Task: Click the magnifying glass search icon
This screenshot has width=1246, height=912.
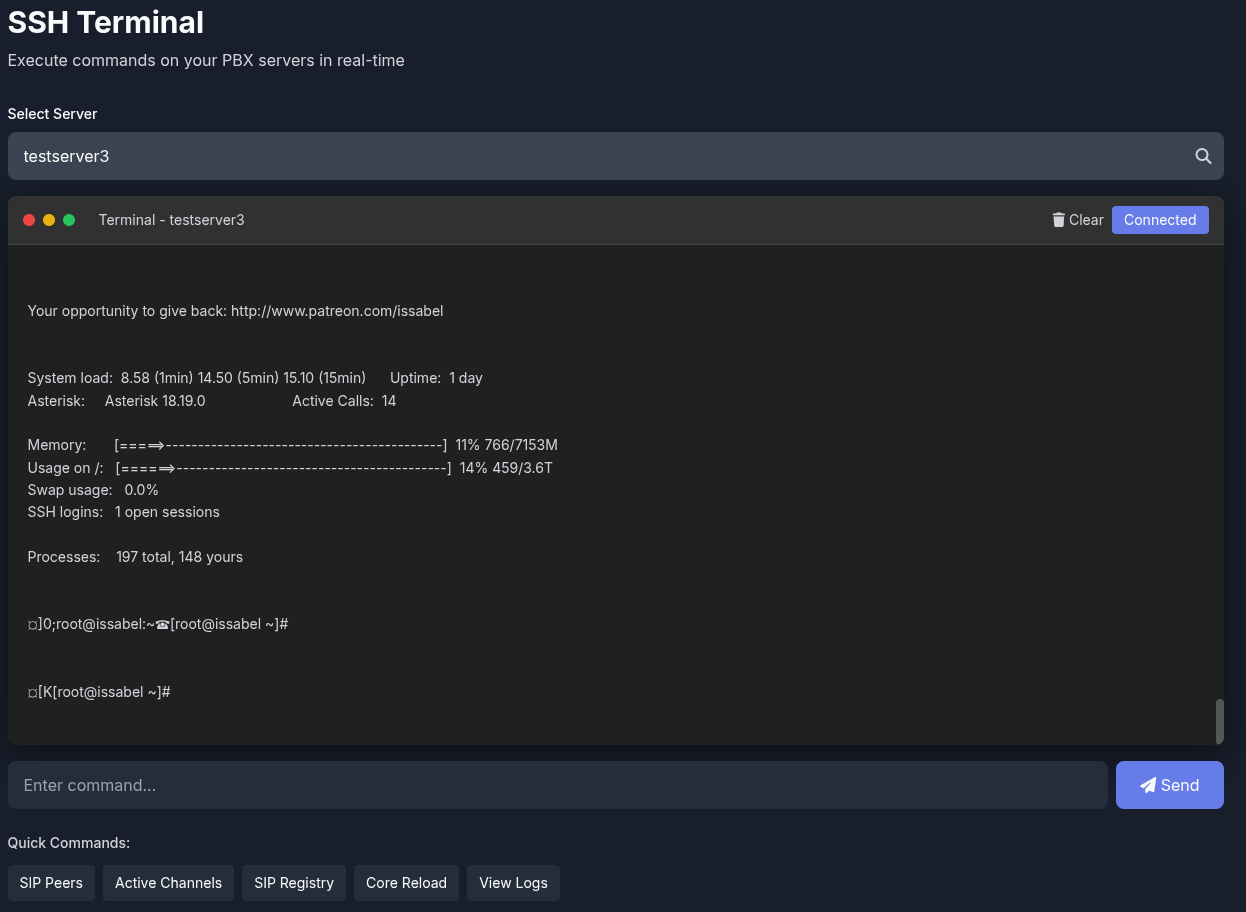Action: coord(1202,156)
